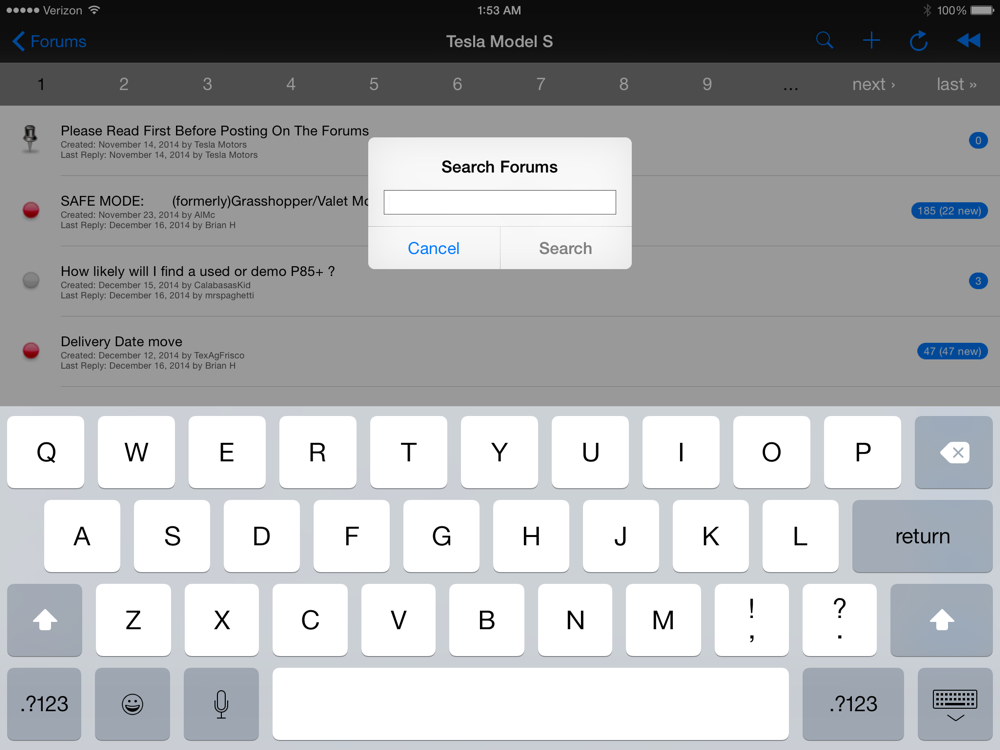The width and height of the screenshot is (1000, 750).
Task: Tap Search button in dialog
Action: pos(566,248)
